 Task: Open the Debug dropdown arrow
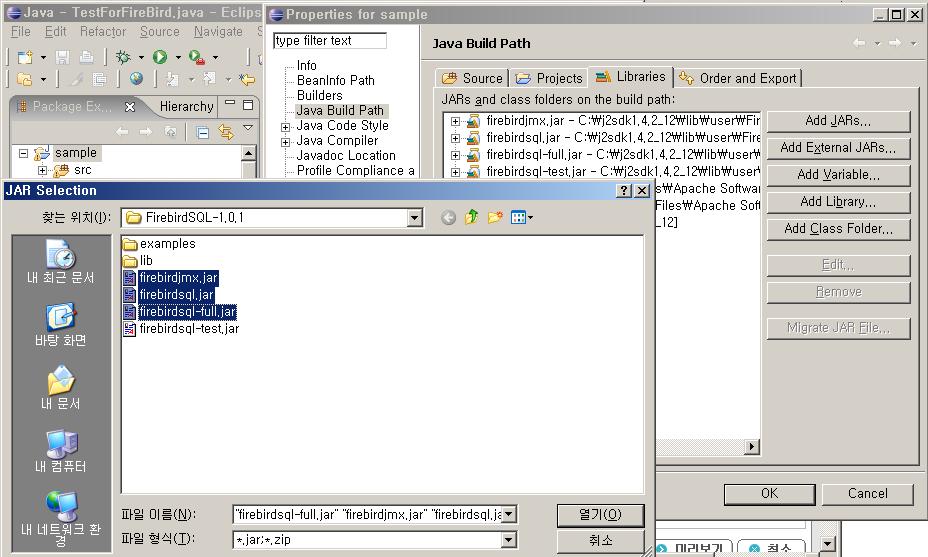tap(141, 57)
